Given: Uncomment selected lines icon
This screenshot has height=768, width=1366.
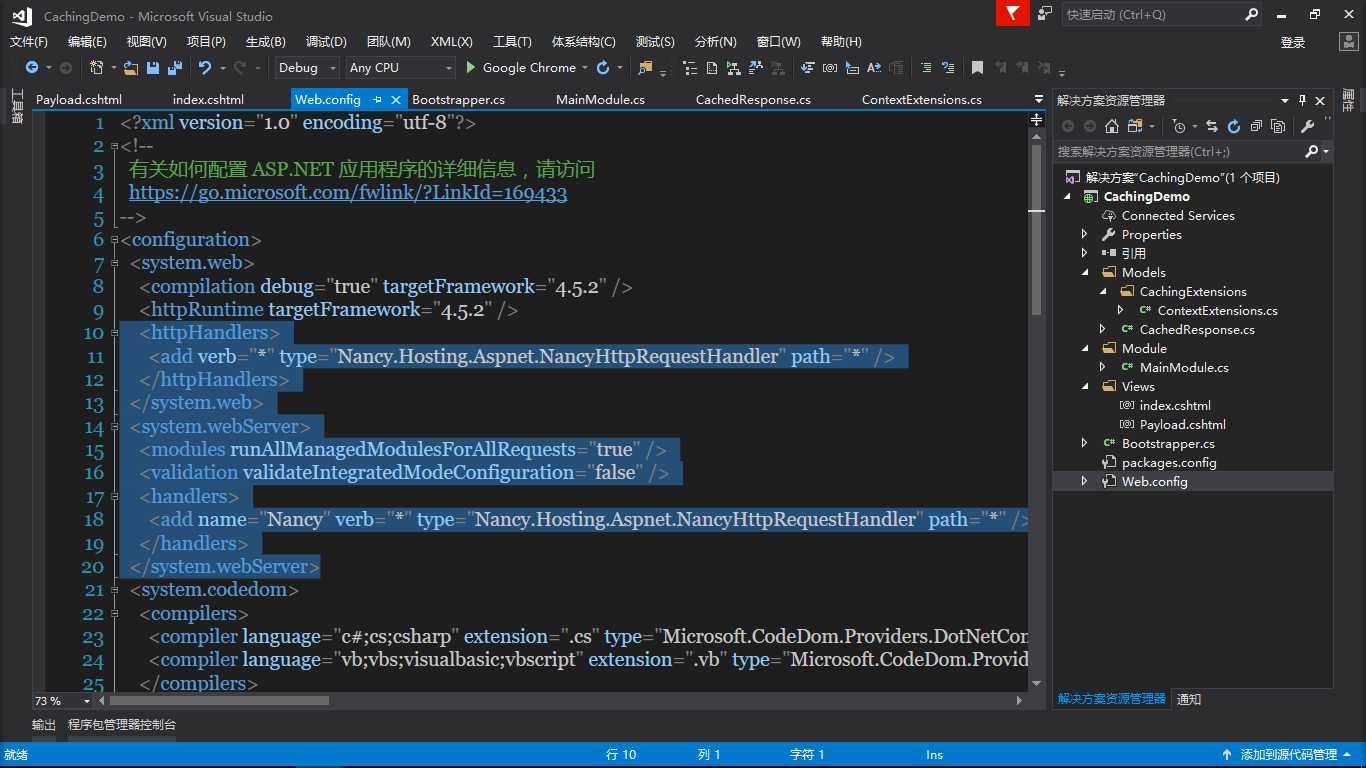Looking at the screenshot, I should tap(946, 68).
